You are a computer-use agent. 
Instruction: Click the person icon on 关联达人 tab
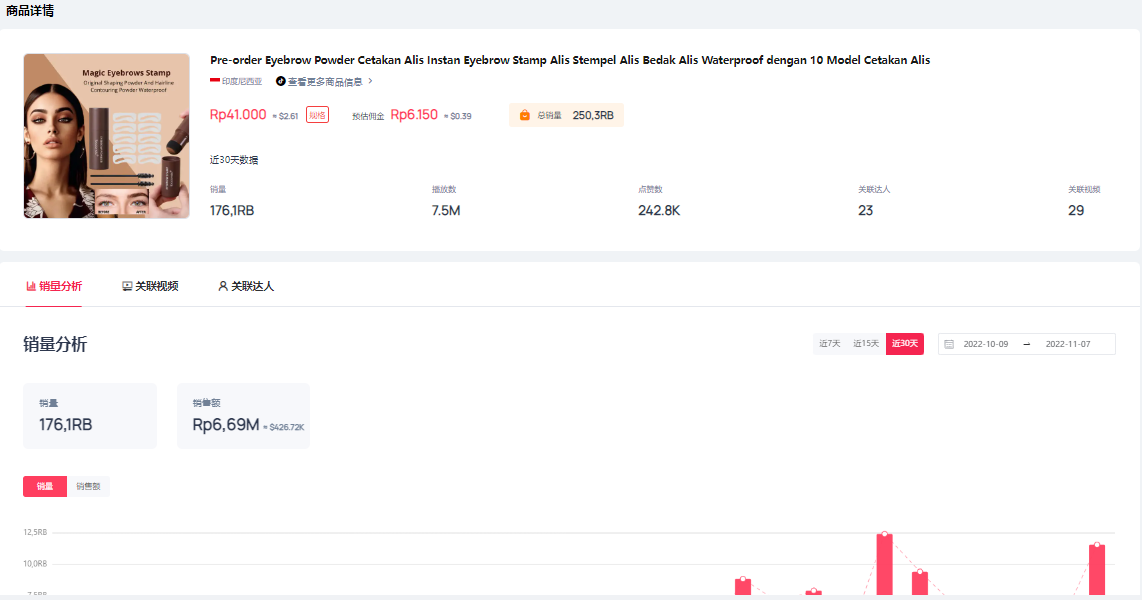click(223, 286)
